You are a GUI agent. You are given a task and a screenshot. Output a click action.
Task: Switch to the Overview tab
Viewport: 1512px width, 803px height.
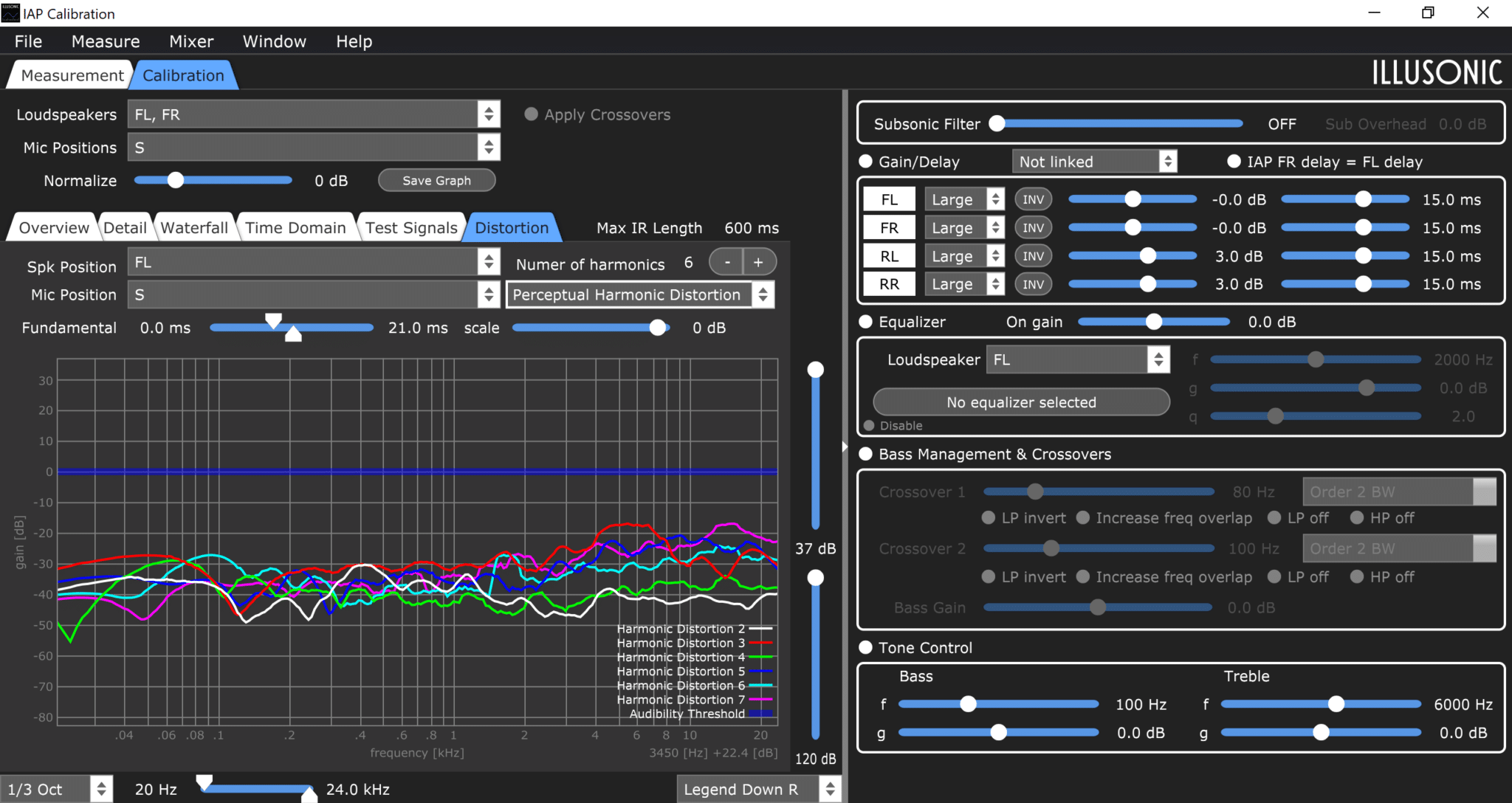[x=53, y=227]
